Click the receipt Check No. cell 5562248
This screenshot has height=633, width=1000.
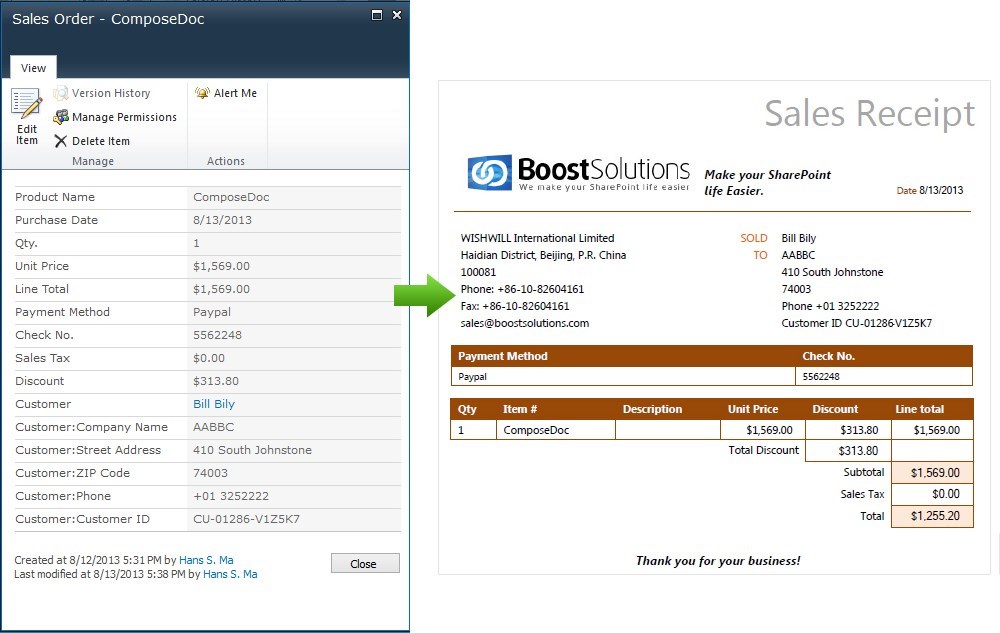point(884,376)
